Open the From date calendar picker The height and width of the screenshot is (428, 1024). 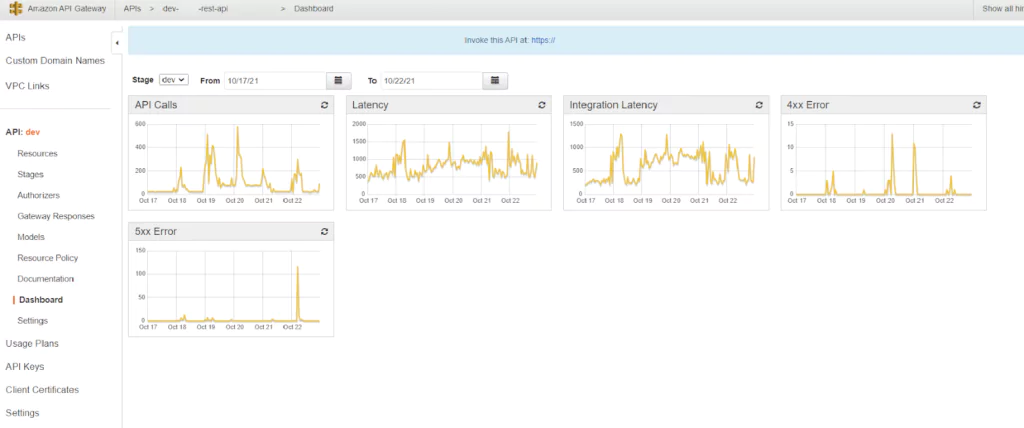point(338,80)
